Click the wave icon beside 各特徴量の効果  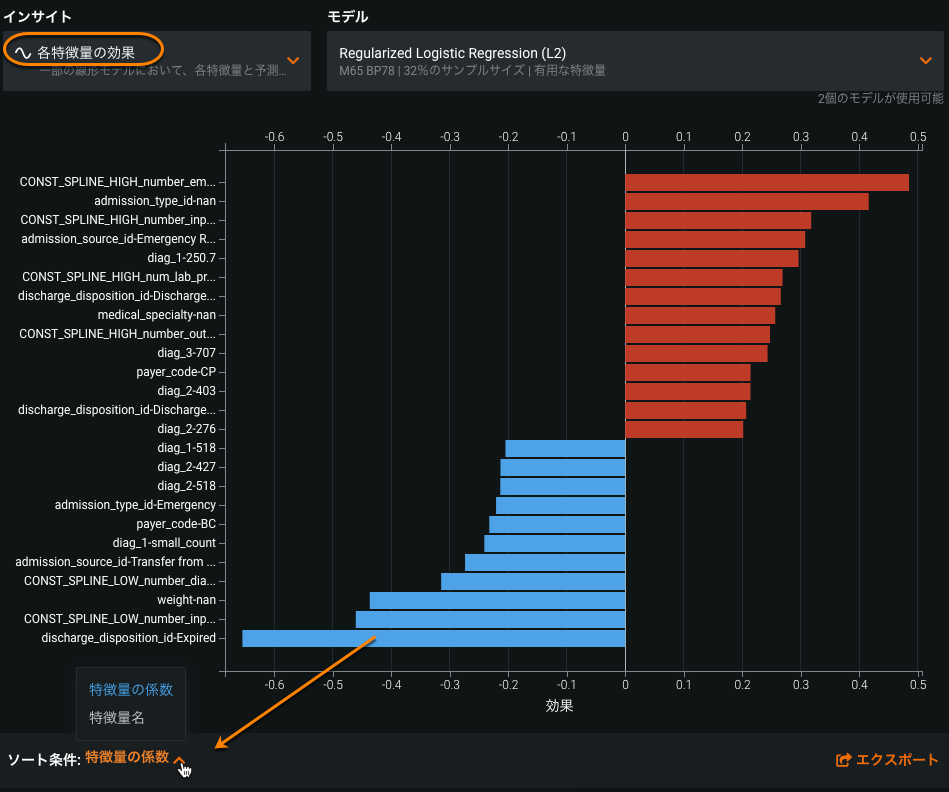22,50
